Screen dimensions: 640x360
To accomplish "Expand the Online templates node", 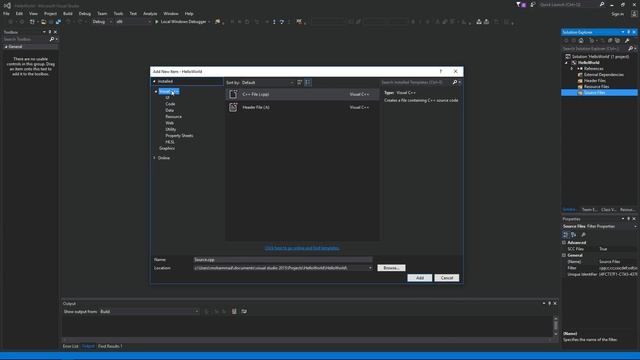I will (x=154, y=158).
